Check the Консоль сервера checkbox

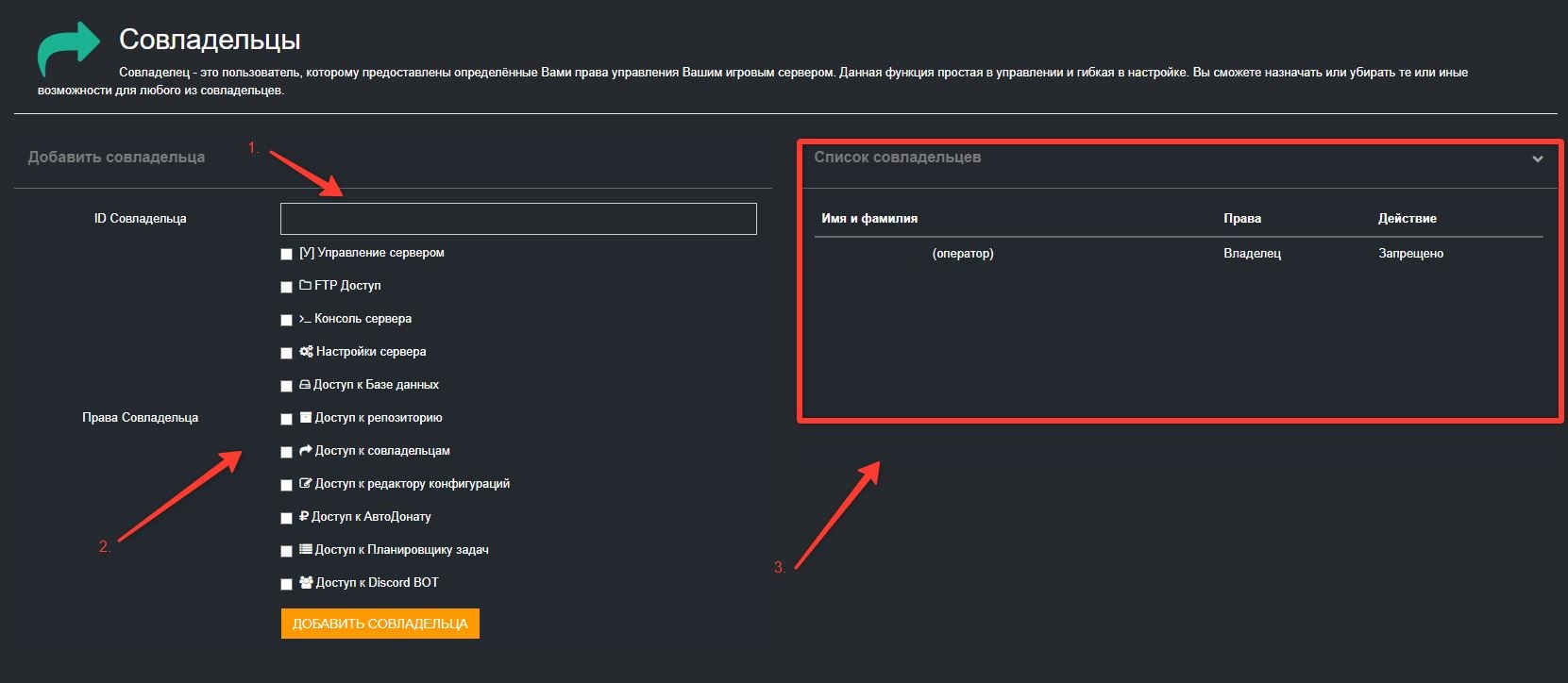(x=286, y=320)
